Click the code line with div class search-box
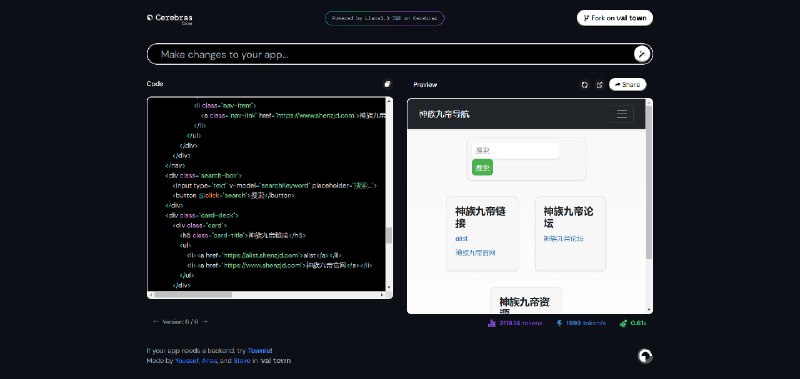 pyautogui.click(x=204, y=175)
